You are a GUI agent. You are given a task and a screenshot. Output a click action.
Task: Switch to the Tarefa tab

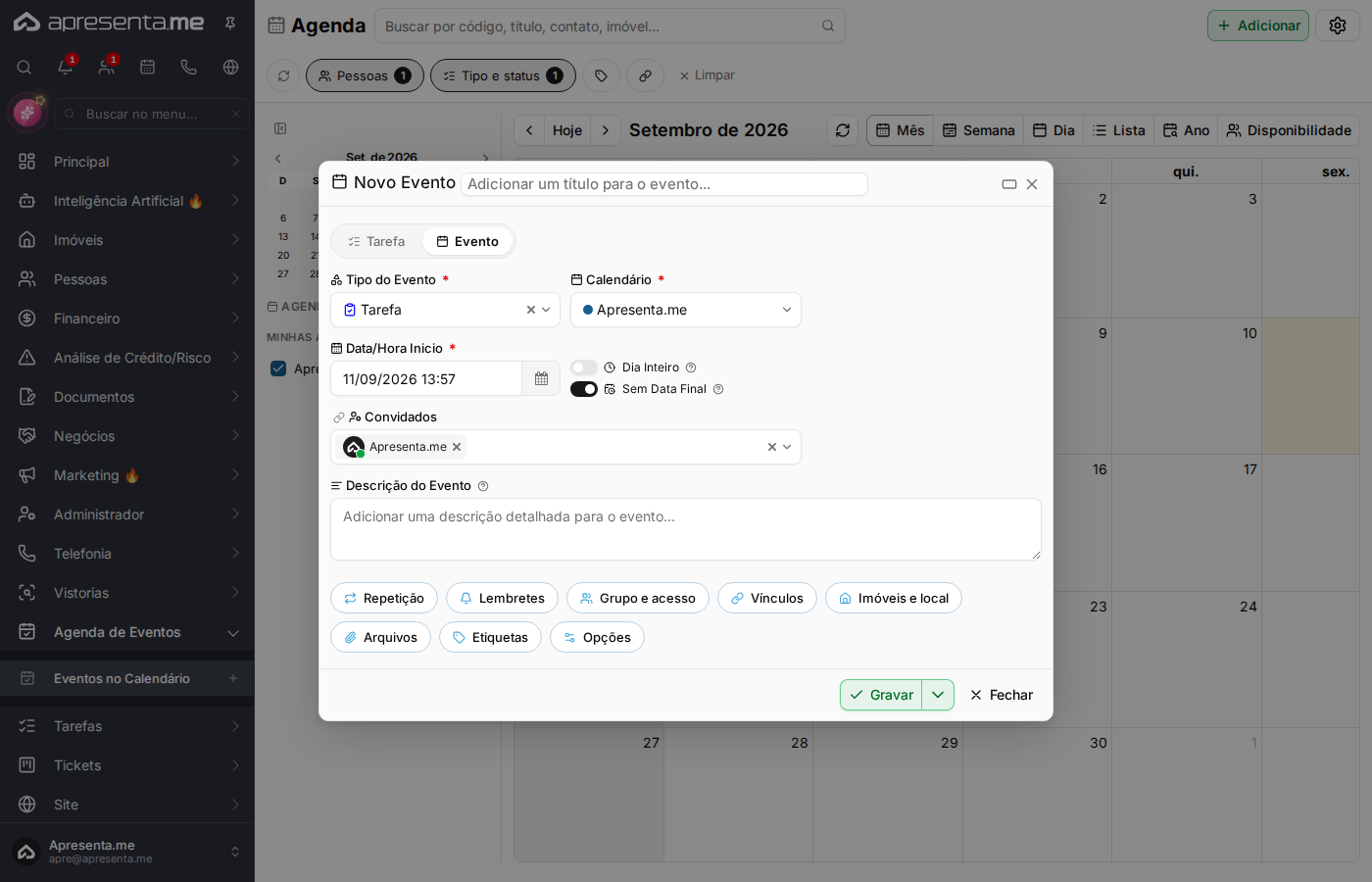(x=377, y=241)
